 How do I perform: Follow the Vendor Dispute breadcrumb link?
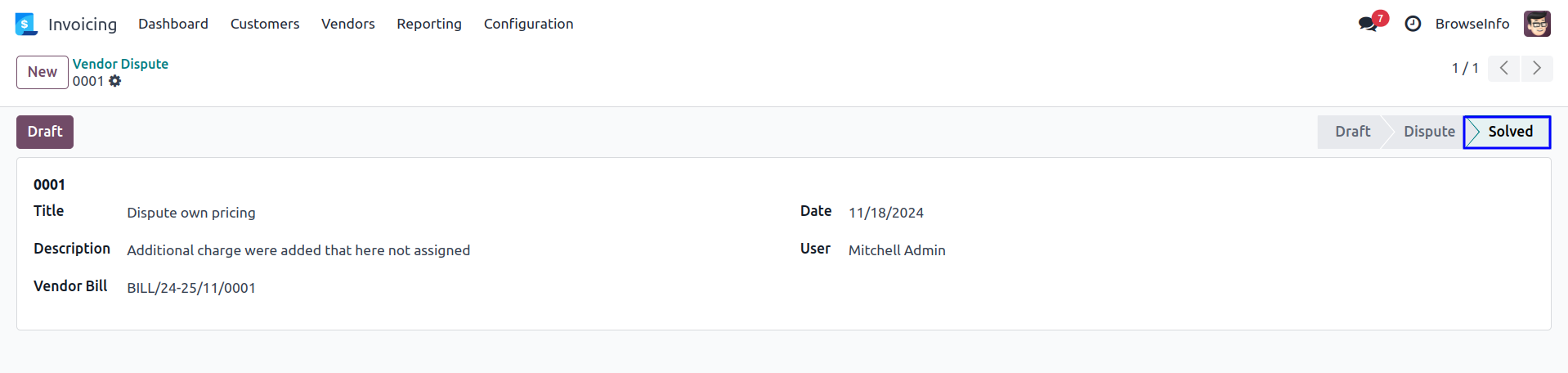[120, 64]
